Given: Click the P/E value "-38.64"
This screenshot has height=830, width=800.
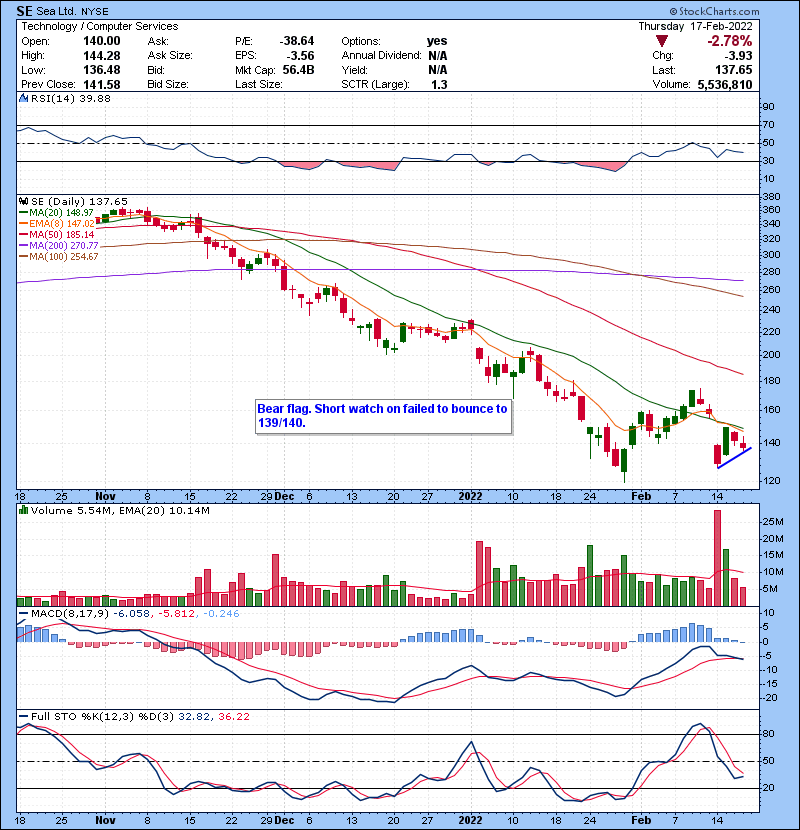Looking at the screenshot, I should click(x=297, y=41).
